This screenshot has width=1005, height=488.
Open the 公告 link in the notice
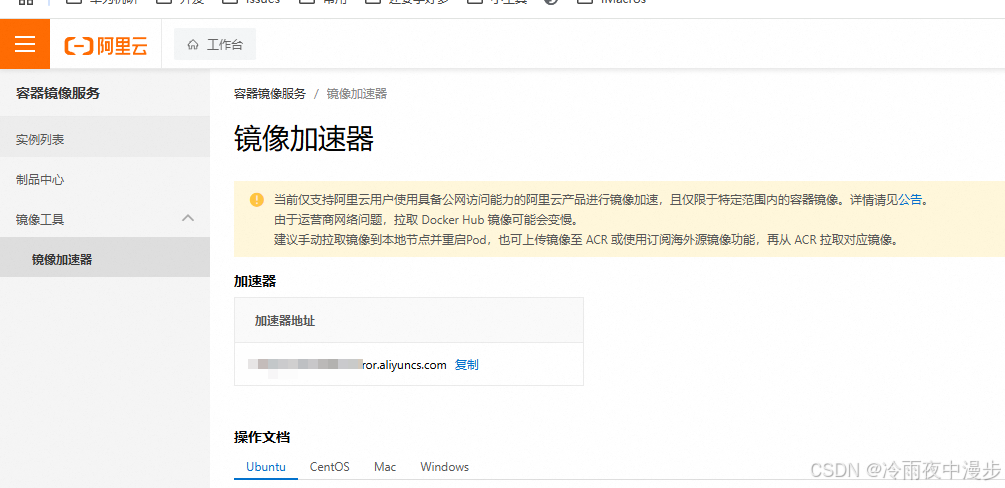coord(910,199)
